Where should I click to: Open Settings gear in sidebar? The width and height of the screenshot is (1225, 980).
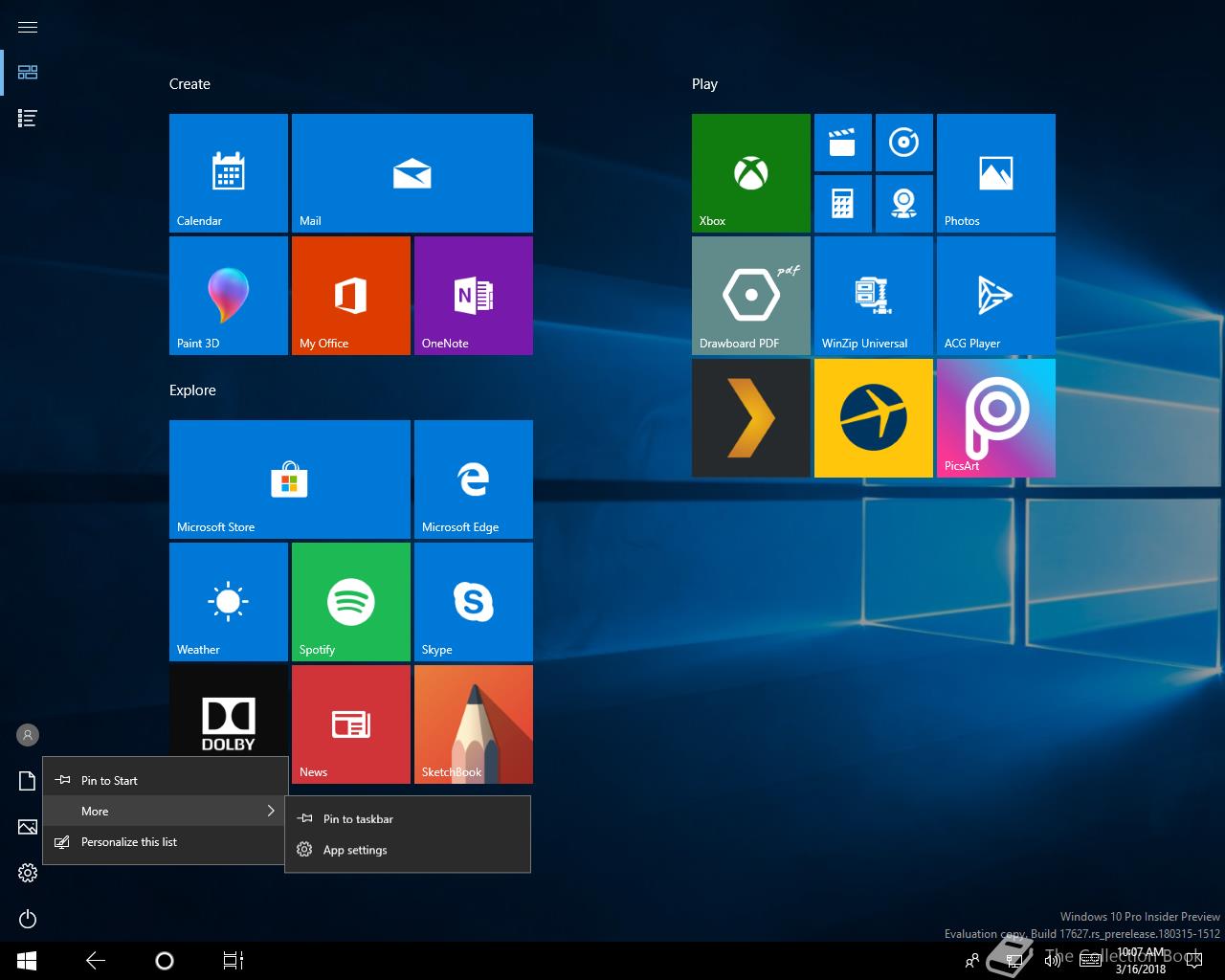tap(28, 873)
